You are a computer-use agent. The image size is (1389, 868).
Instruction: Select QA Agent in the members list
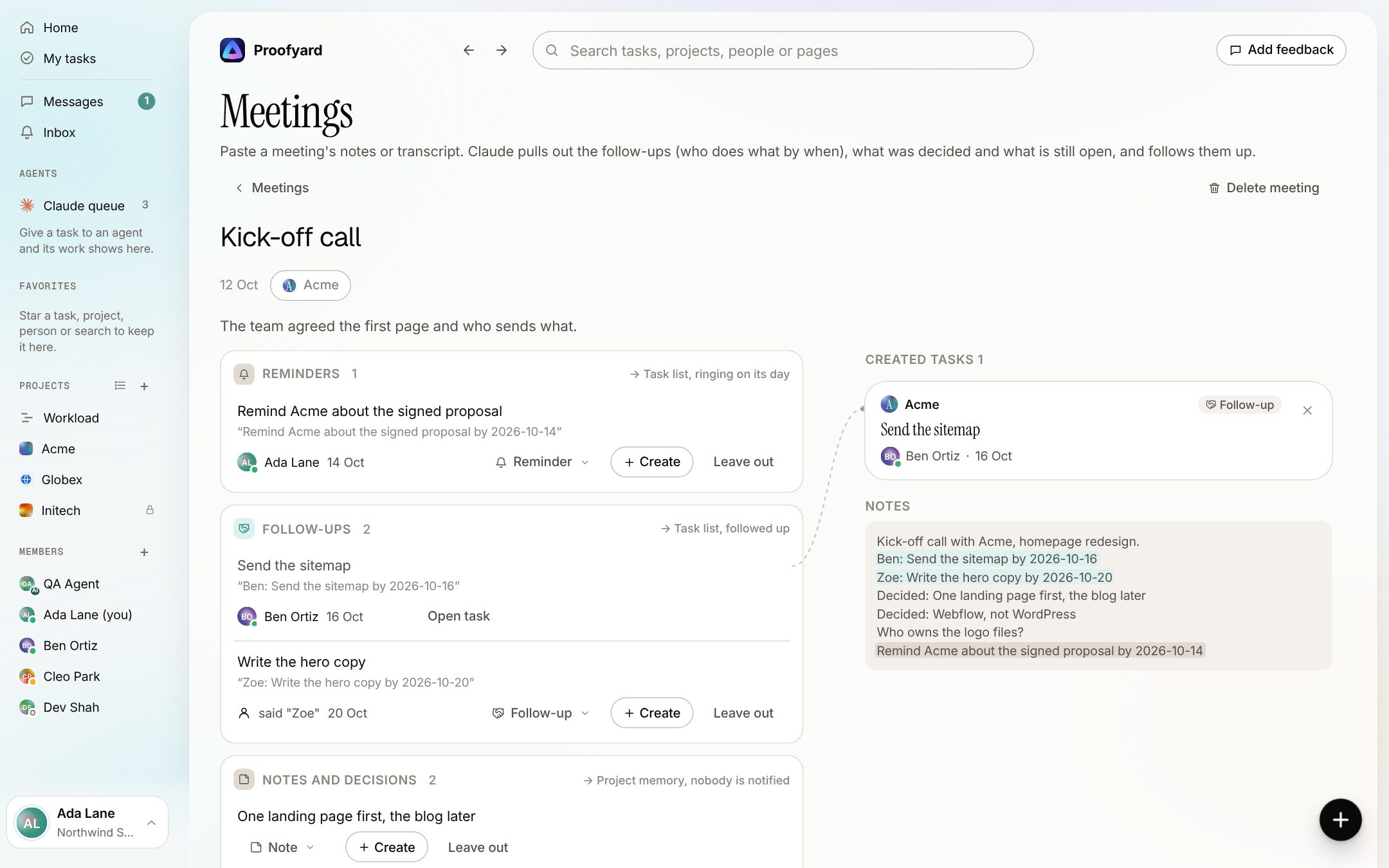coord(87,584)
